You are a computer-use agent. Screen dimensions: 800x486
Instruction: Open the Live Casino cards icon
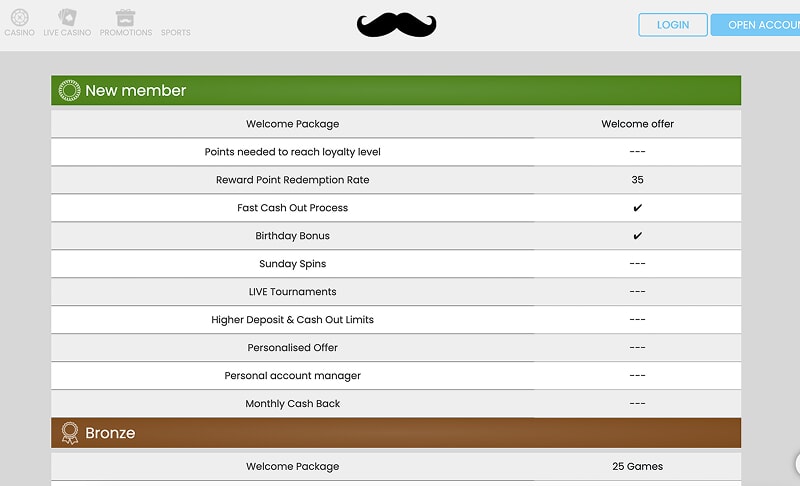pyautogui.click(x=67, y=18)
